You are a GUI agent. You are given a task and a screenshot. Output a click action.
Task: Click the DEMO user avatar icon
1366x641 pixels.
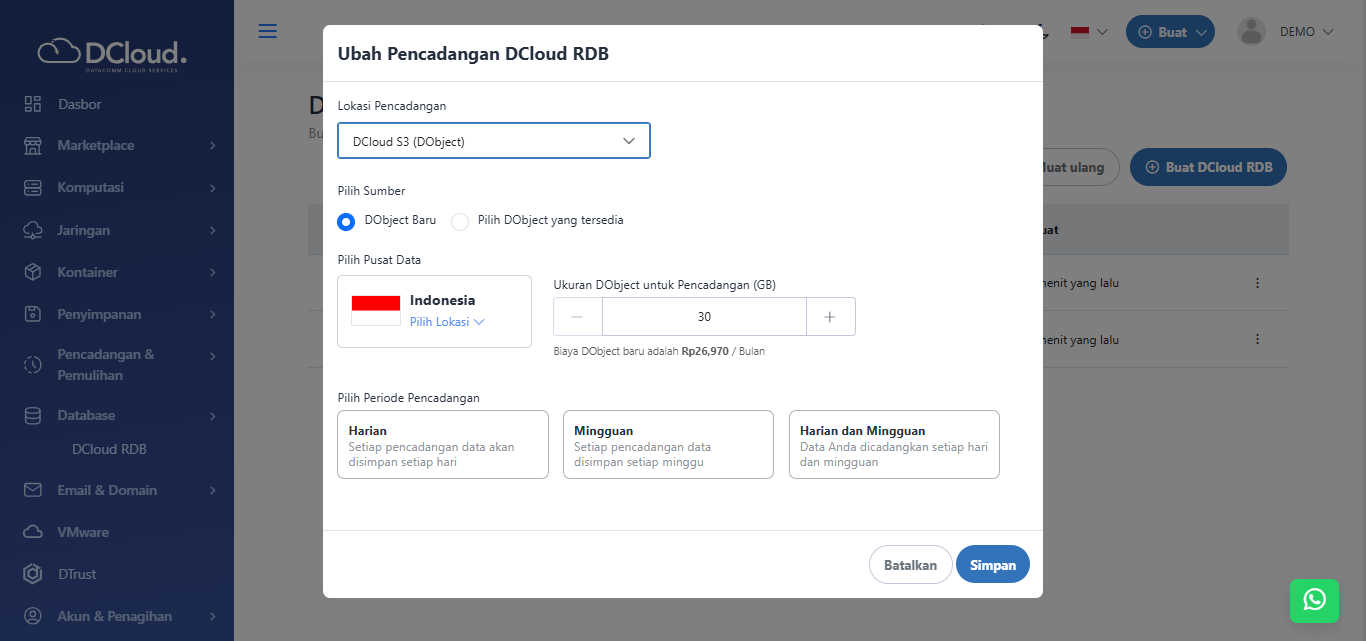[1251, 32]
